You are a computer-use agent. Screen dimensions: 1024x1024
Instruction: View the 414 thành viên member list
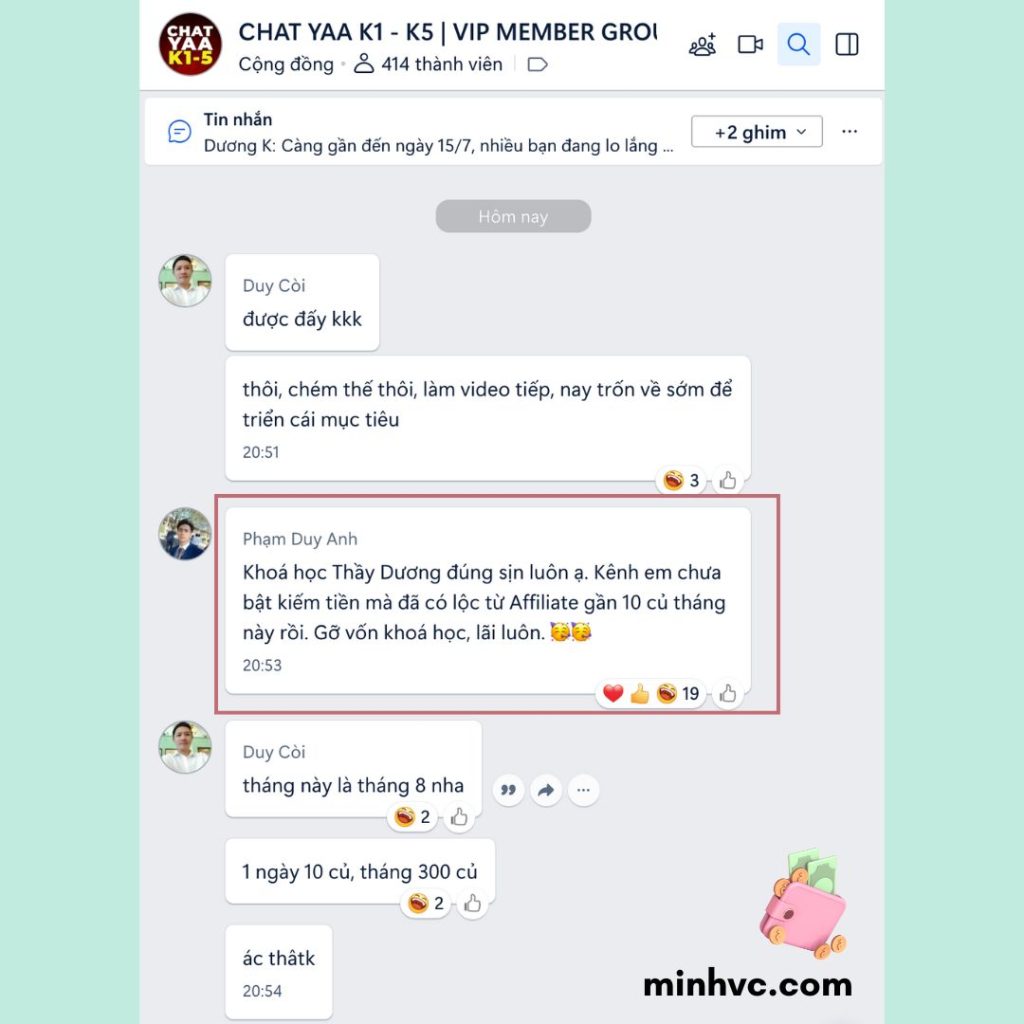(x=428, y=64)
